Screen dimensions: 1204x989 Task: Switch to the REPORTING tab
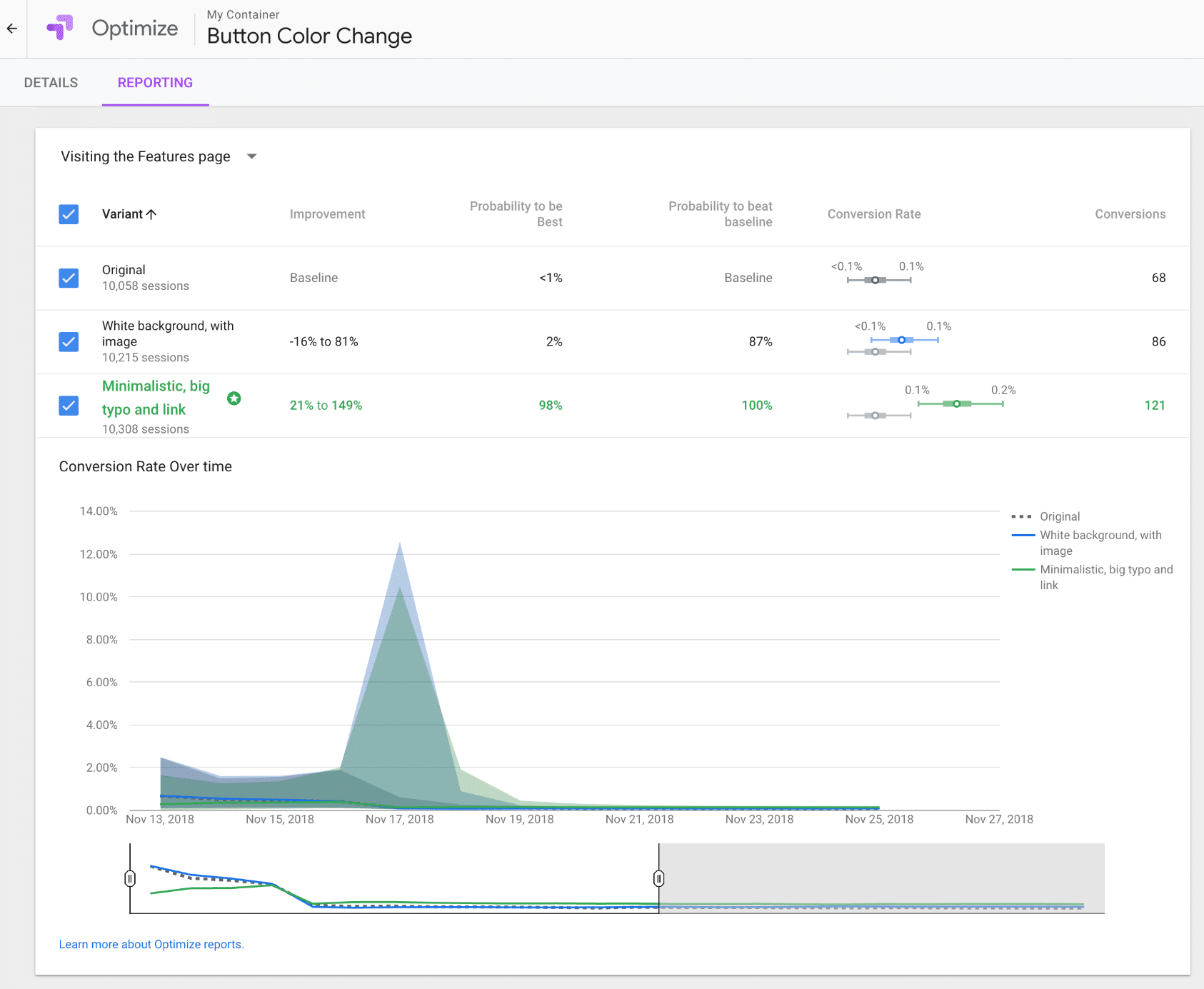tap(155, 82)
